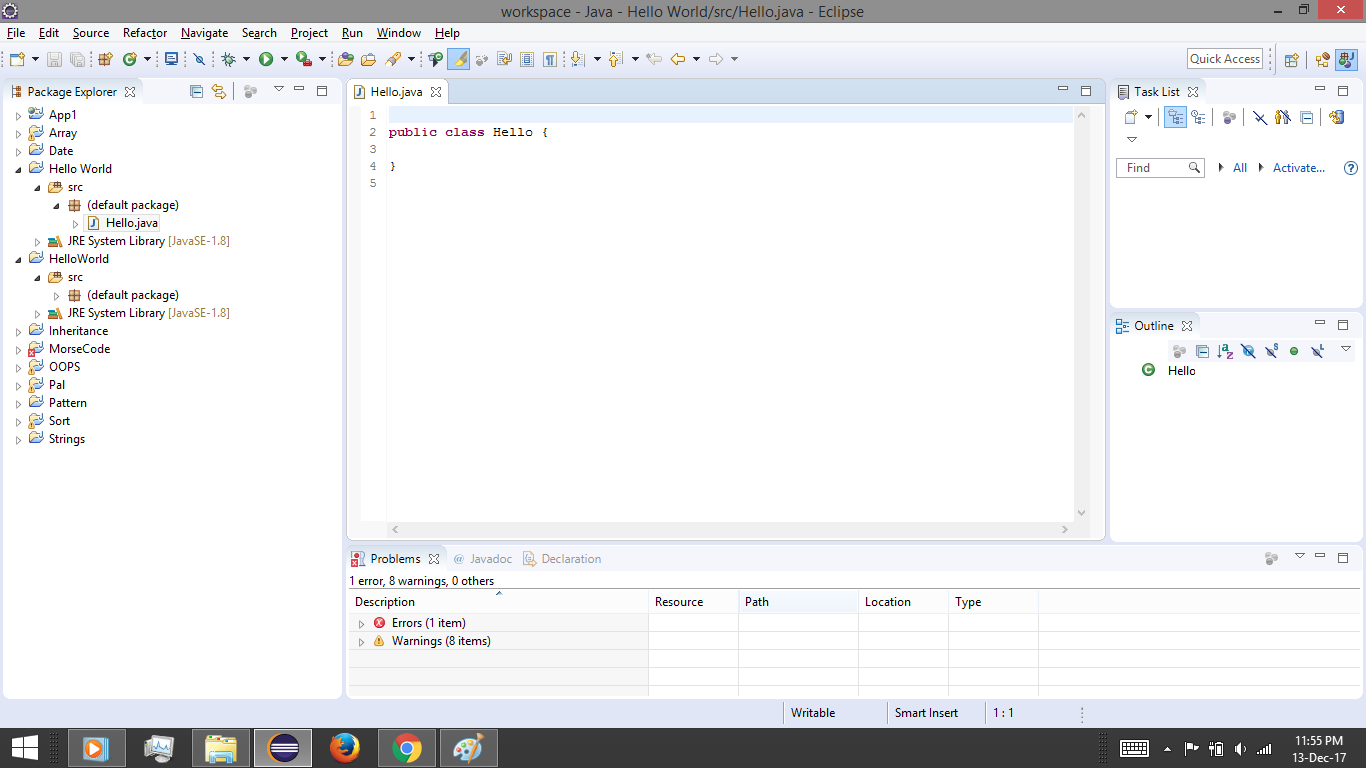This screenshot has height=768, width=1366.
Task: Run the program with the green play icon
Action: tap(266, 59)
